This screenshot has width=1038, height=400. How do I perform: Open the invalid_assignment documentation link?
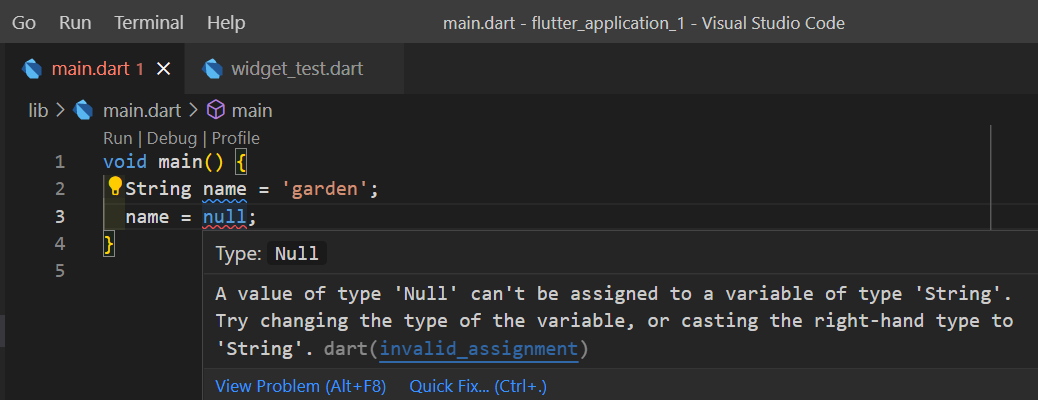click(479, 349)
